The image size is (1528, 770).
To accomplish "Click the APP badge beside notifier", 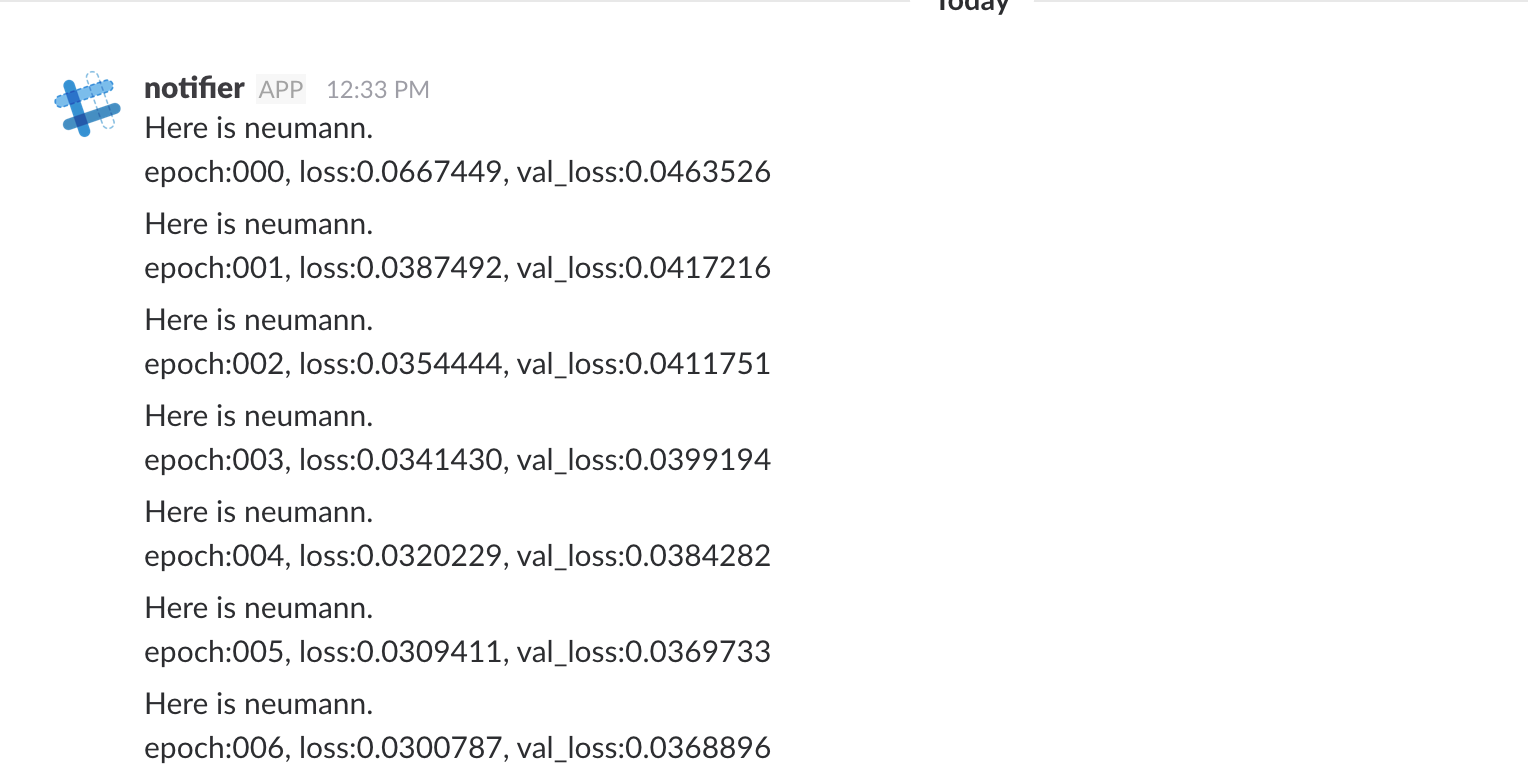I will tap(281, 90).
